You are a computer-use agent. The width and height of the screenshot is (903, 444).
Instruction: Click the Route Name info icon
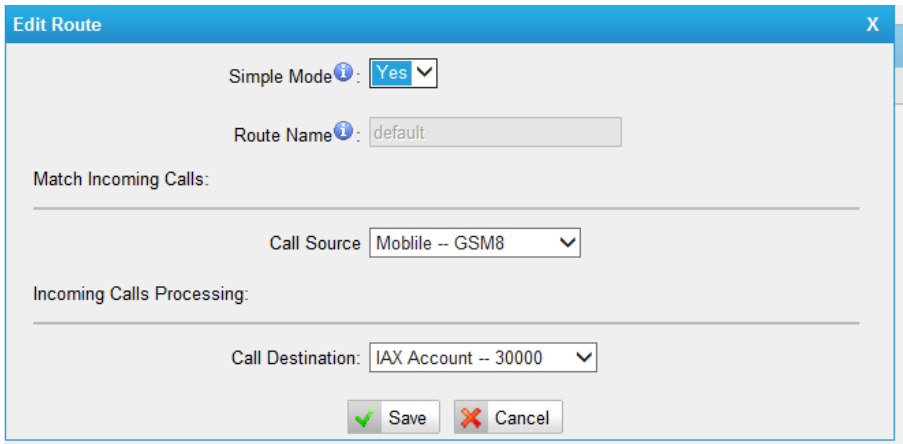343,132
